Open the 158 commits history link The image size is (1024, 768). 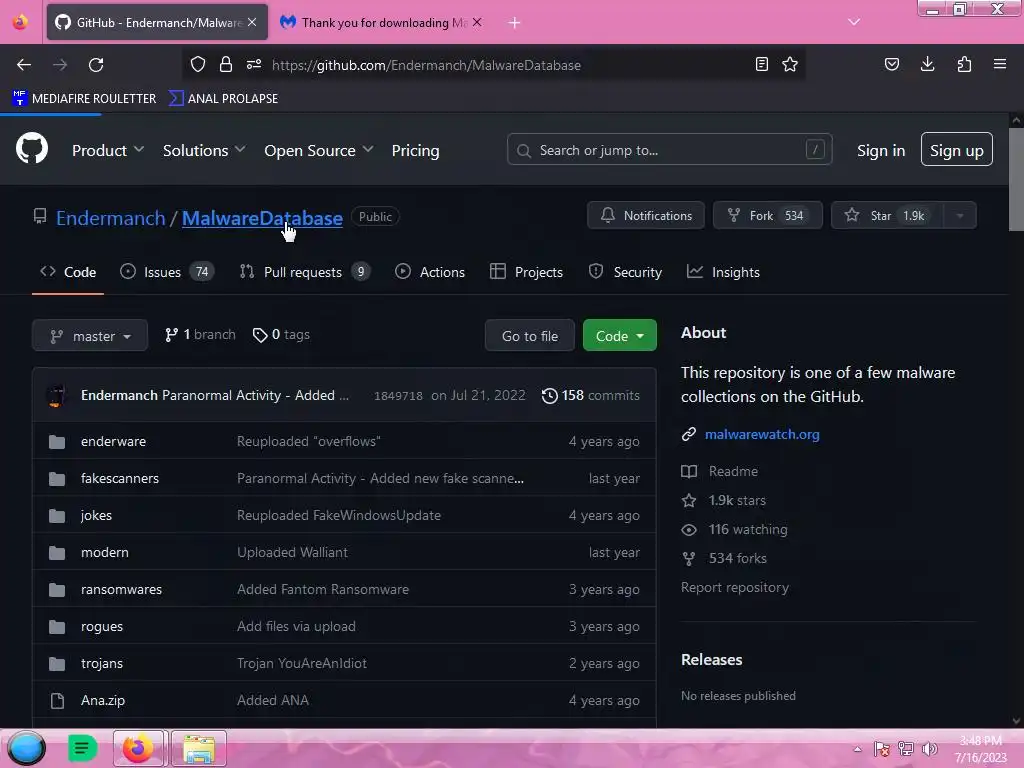tap(591, 396)
